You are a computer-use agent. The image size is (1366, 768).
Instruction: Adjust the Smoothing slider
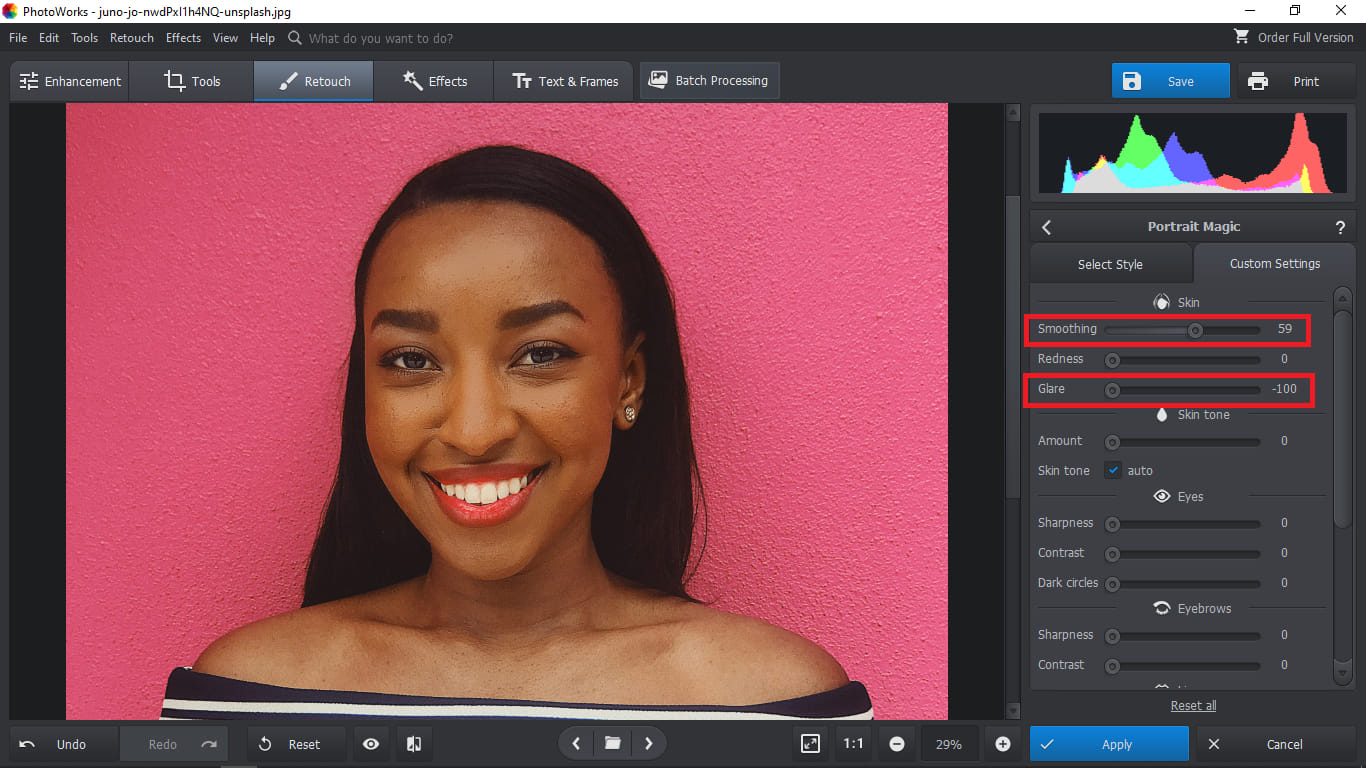click(x=1183, y=329)
